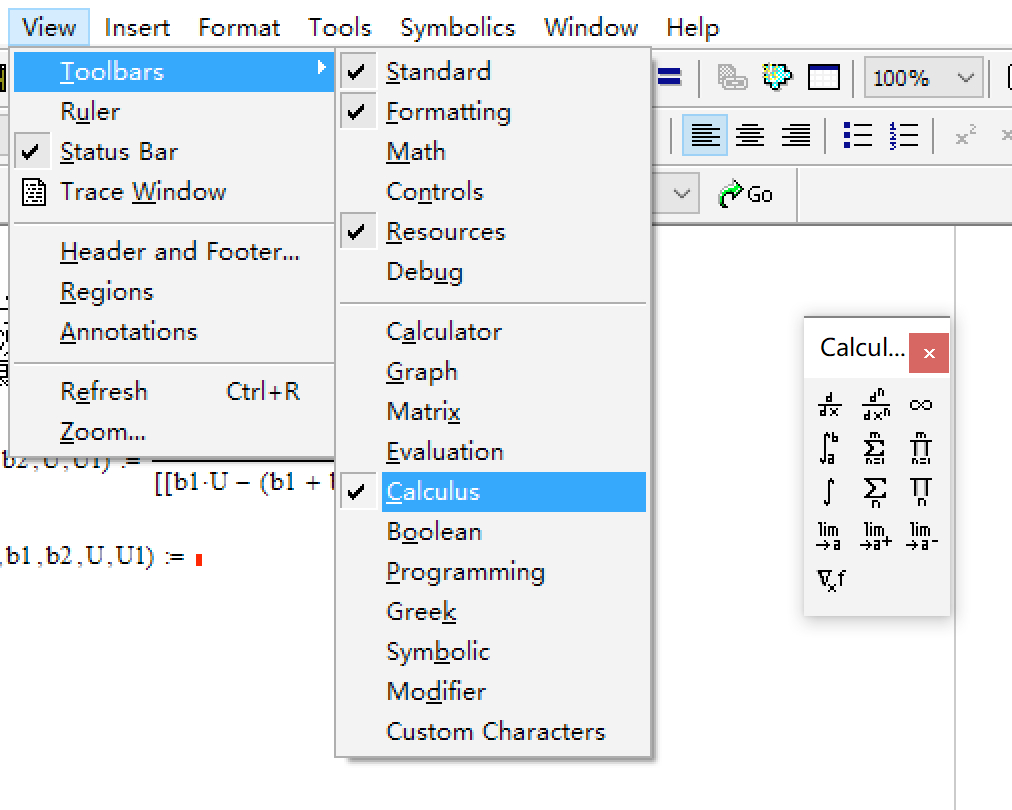Insert the infinity symbol
The width and height of the screenshot is (1012, 810).
(x=921, y=405)
